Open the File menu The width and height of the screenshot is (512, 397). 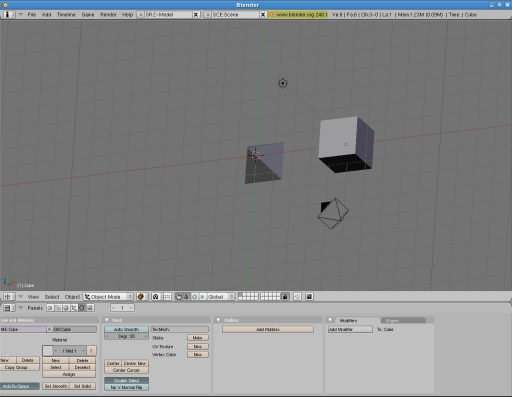coord(32,15)
